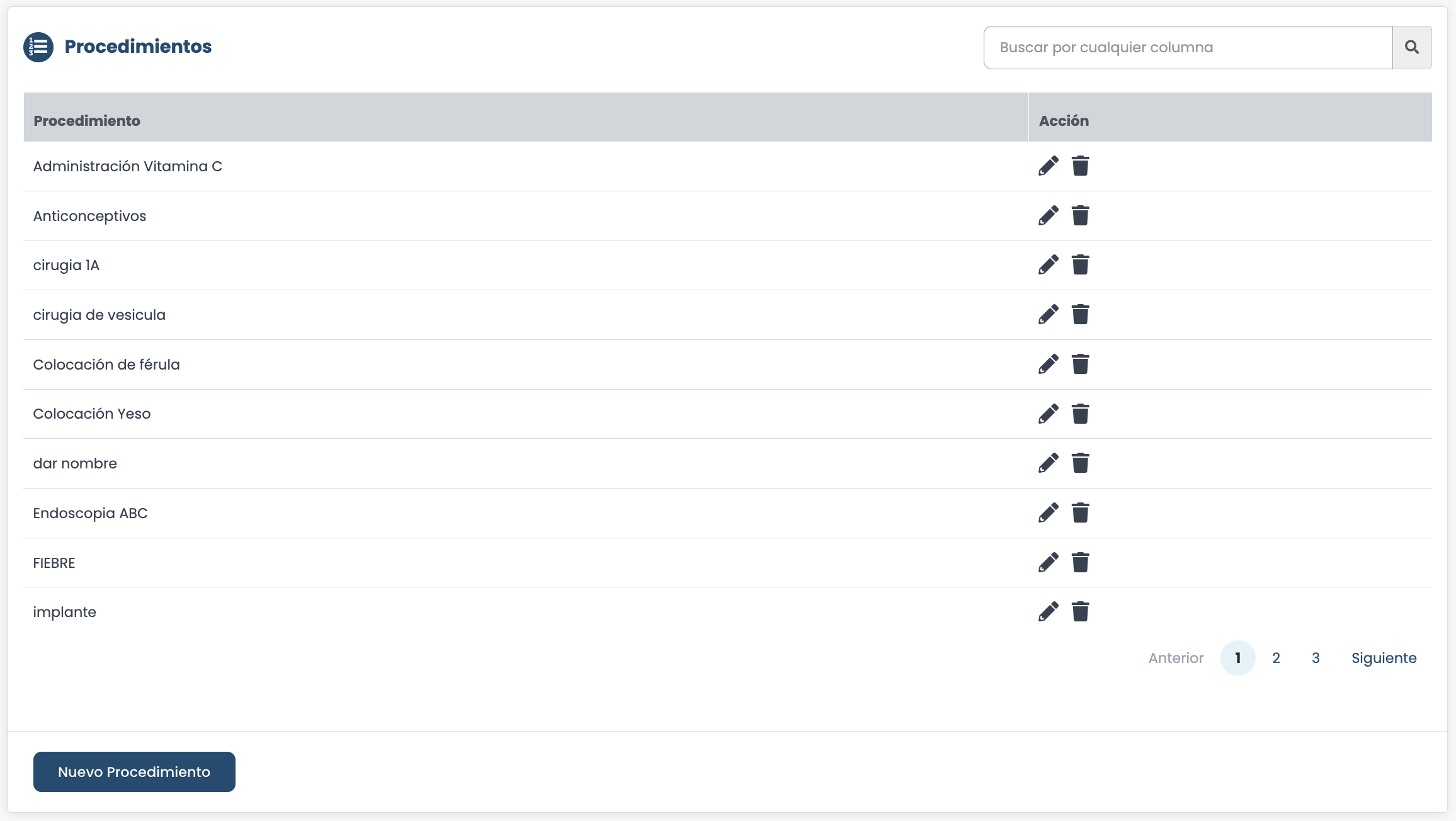Screen dimensions: 1456x821
Task: Edit the cirugia de vesicula procedure
Action: click(x=1049, y=315)
